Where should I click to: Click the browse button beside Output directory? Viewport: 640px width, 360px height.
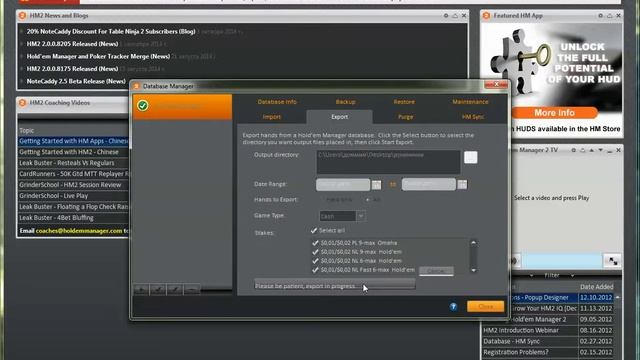(x=471, y=157)
